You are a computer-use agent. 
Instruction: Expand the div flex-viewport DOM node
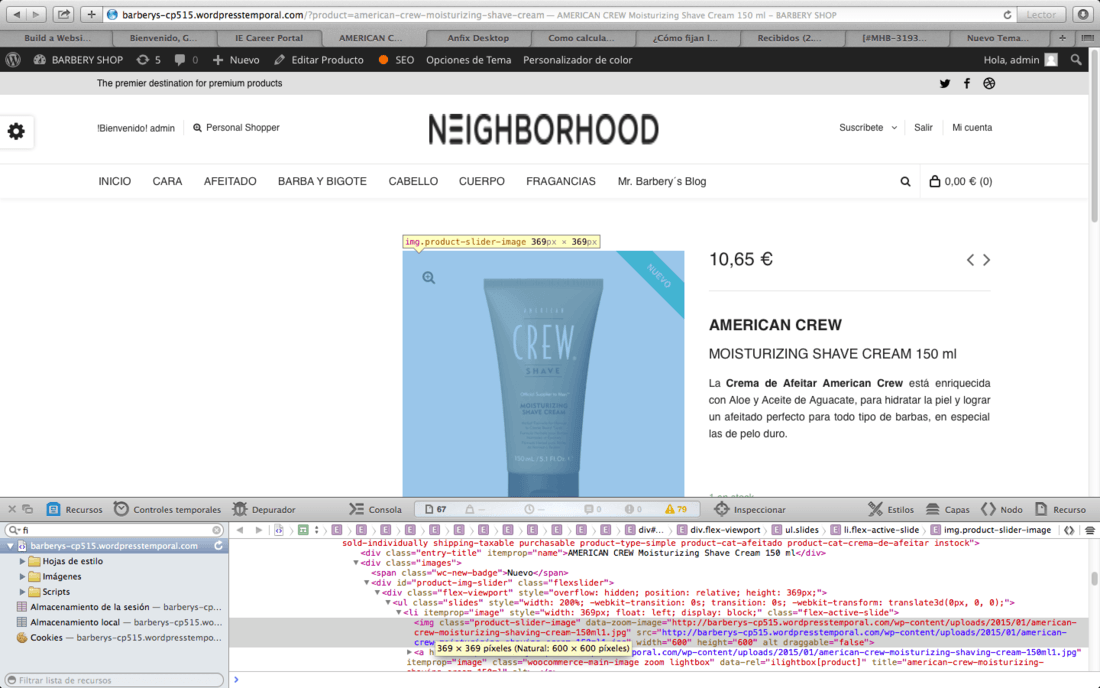tap(377, 593)
